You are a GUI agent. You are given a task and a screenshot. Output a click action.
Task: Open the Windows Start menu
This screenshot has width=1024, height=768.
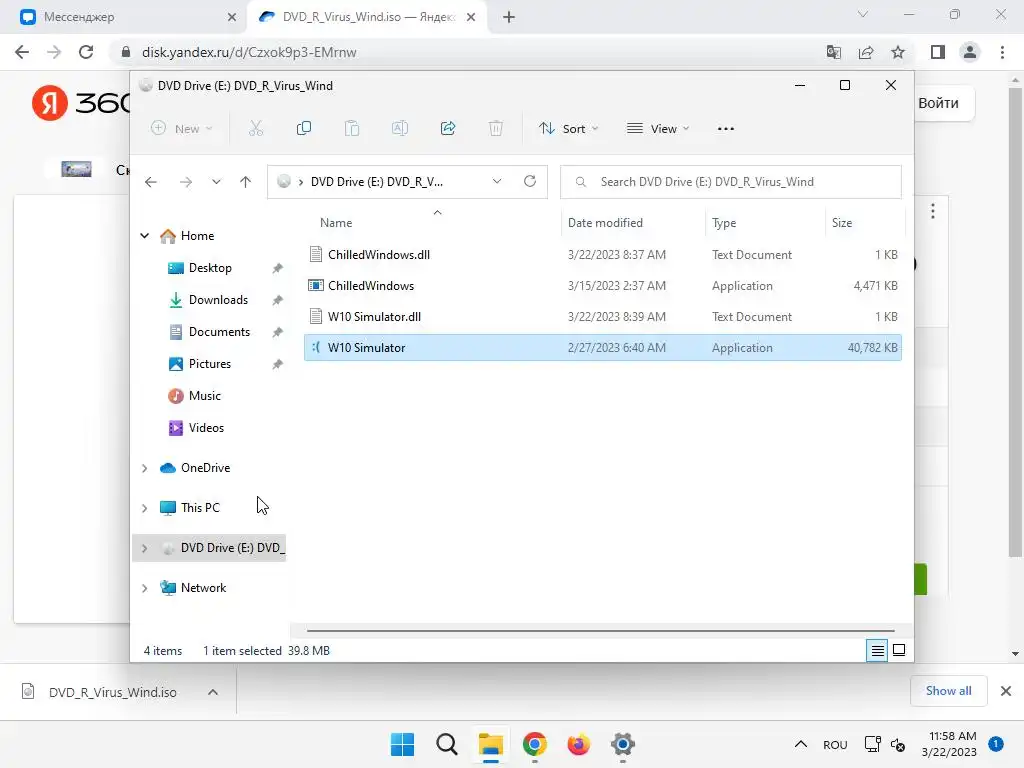point(402,744)
